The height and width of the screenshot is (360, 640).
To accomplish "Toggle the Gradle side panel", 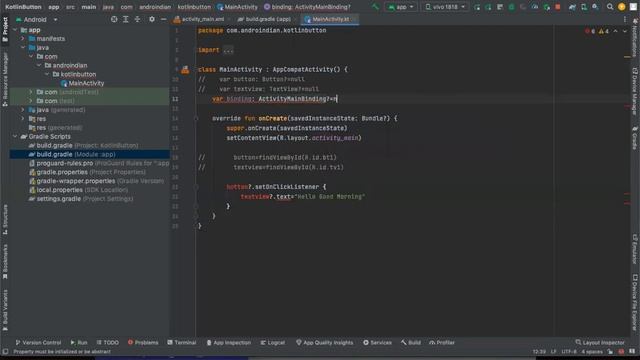I will pos(635,138).
